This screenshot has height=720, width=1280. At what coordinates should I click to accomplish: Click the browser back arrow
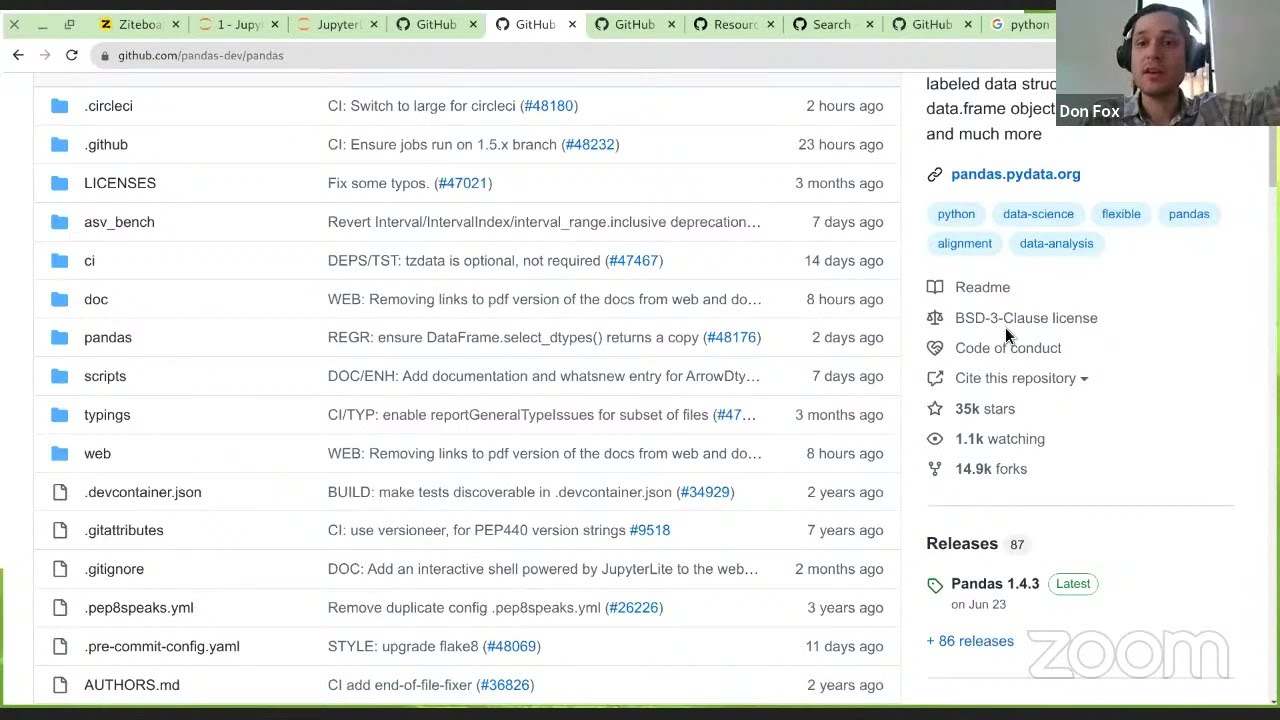[18, 55]
